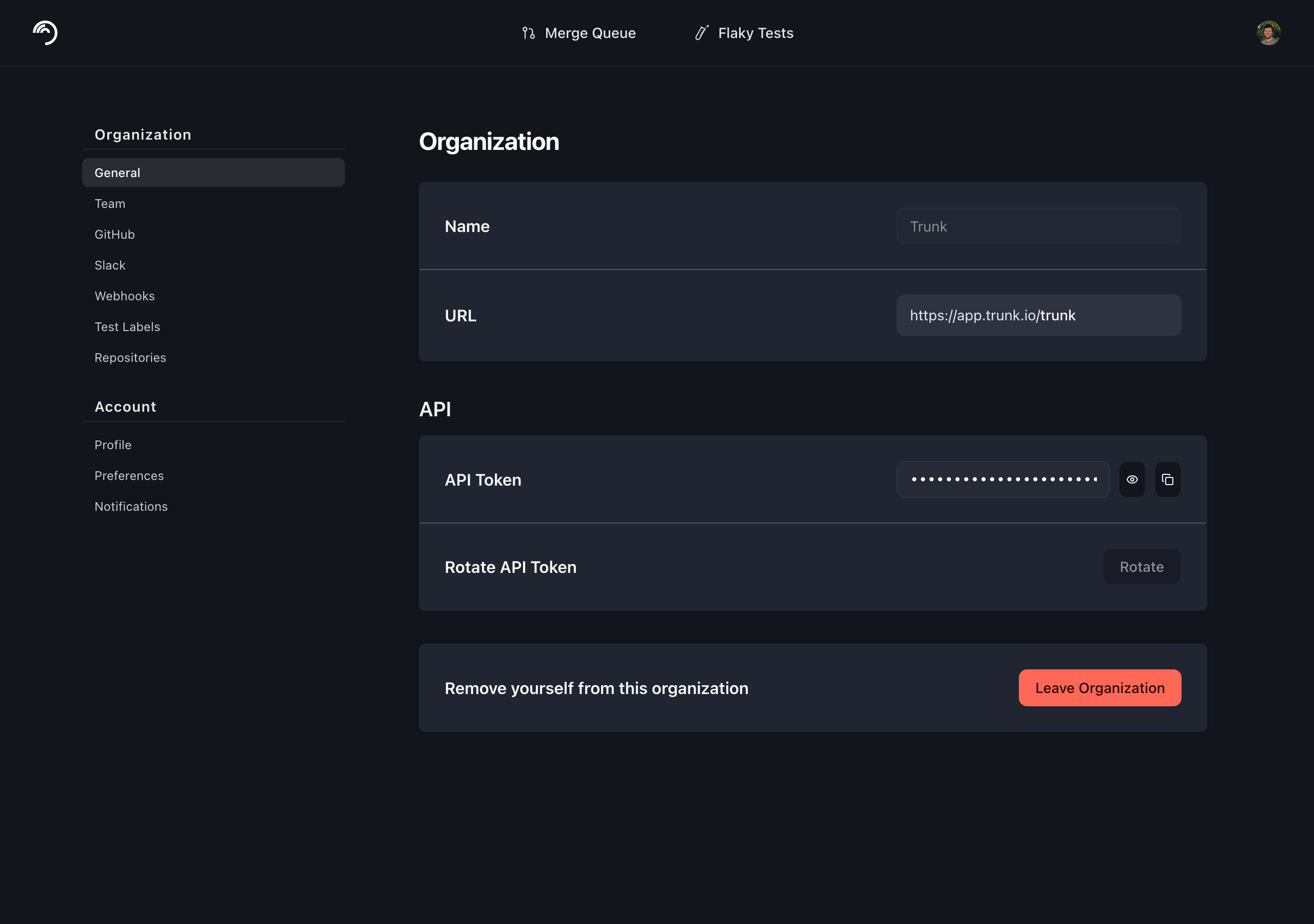Click the 'Account' sidebar heading

[x=125, y=407]
